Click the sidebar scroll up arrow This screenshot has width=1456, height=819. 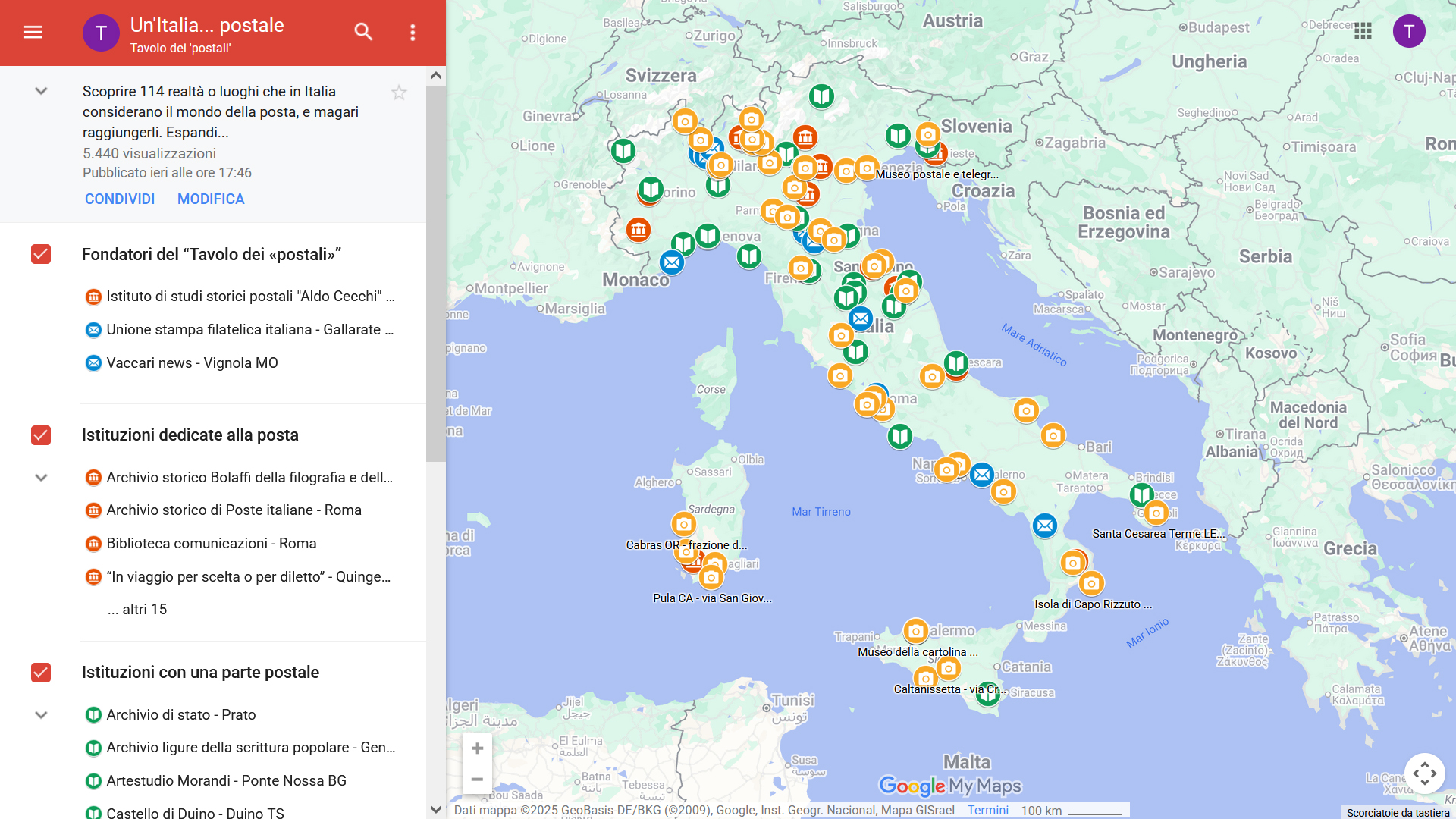tap(435, 75)
